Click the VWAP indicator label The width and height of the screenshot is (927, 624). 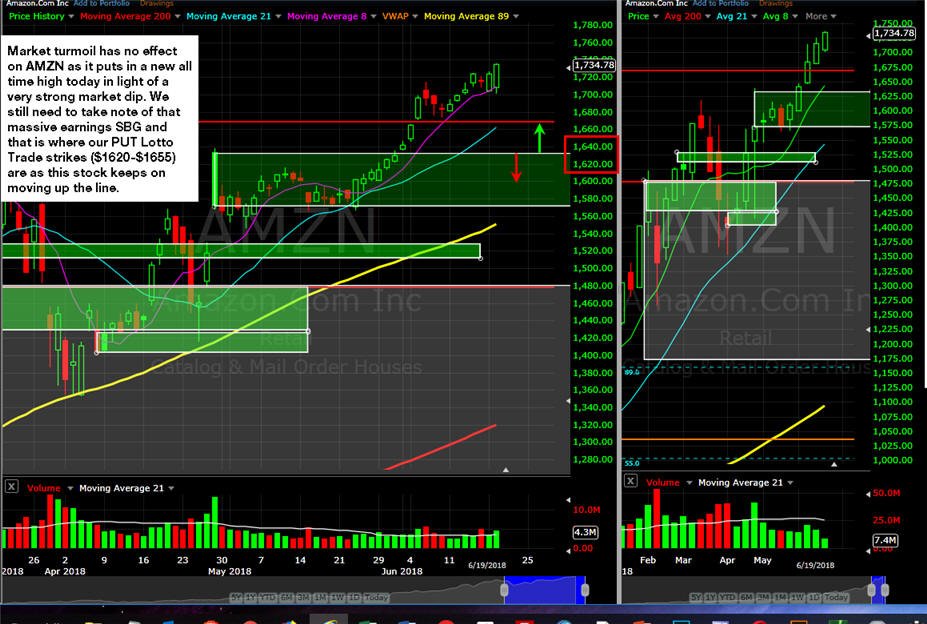(x=395, y=17)
